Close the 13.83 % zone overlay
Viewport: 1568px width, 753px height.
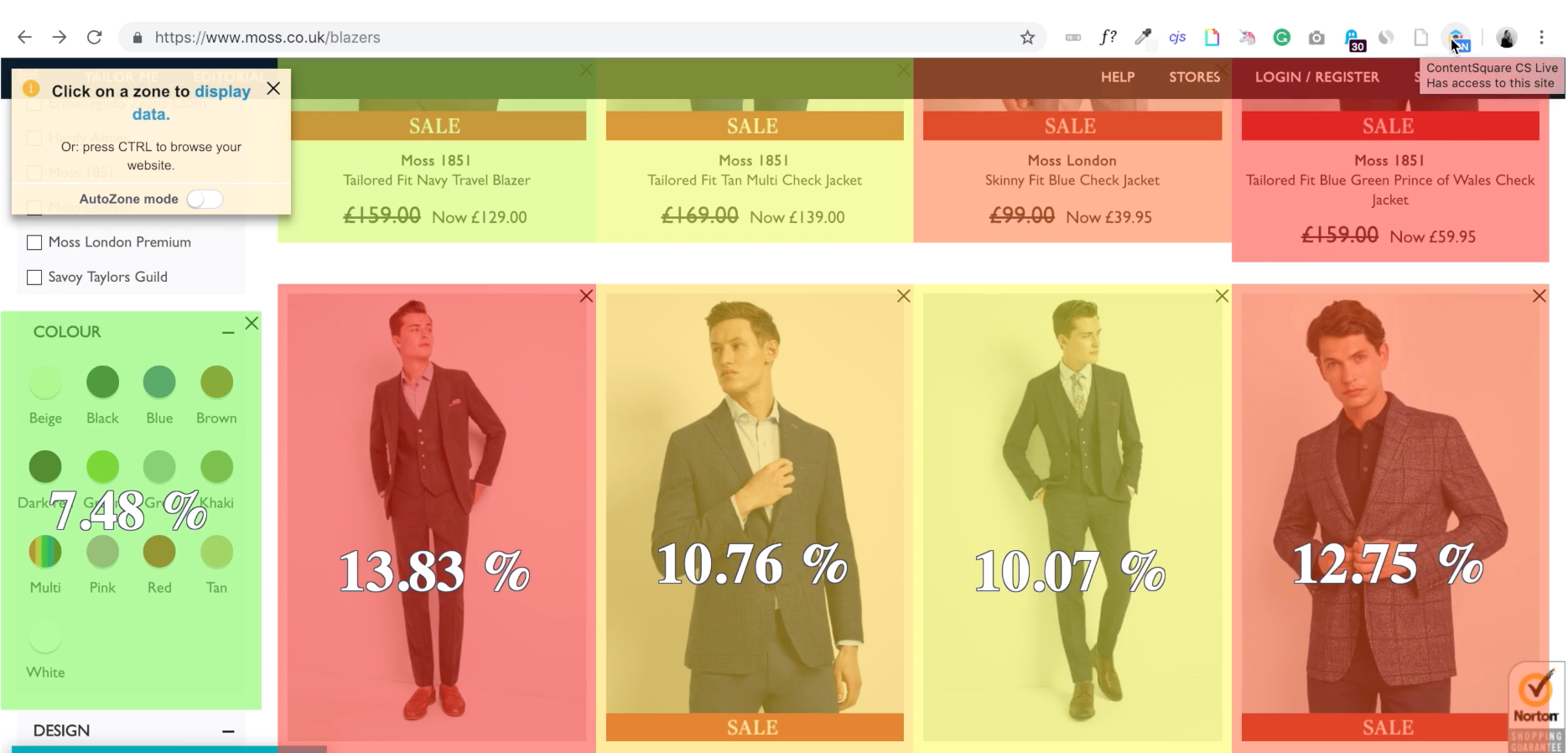pyautogui.click(x=586, y=296)
